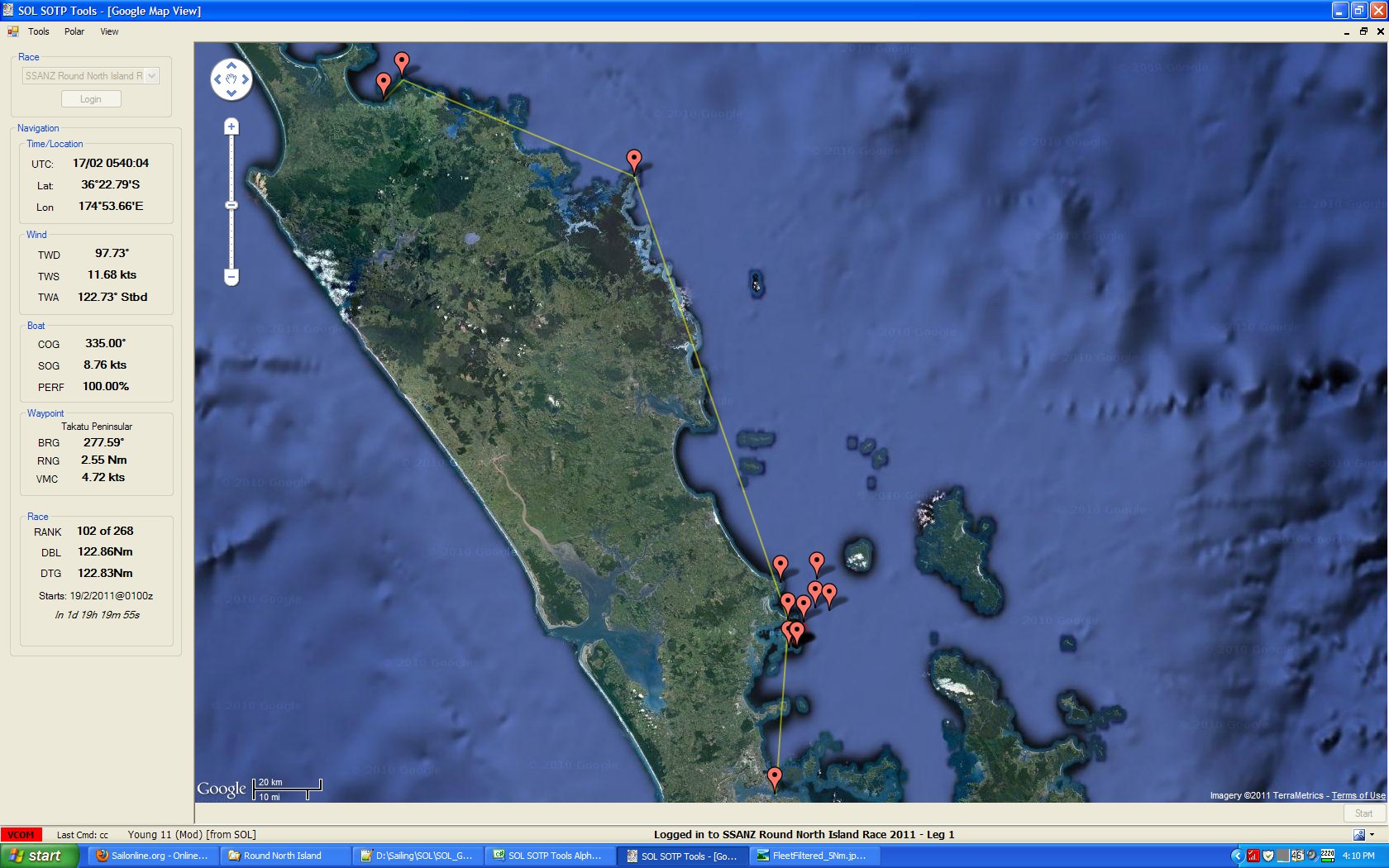This screenshot has width=1389, height=868.
Task: Click the Windows start button
Action: 39,856
